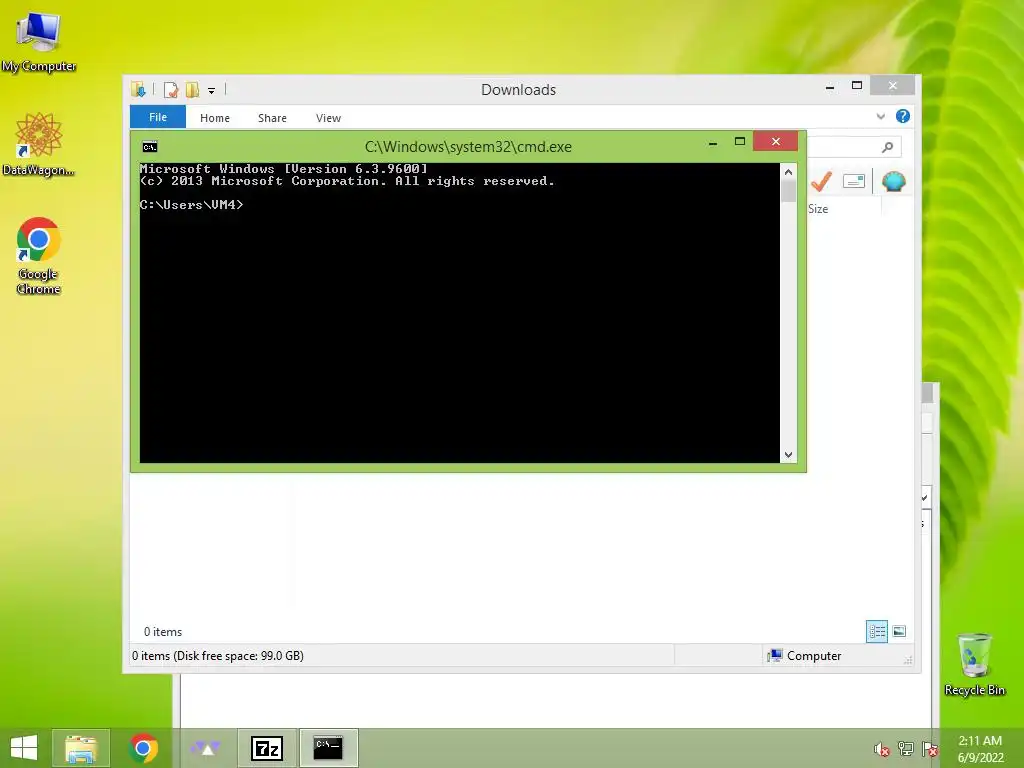The image size is (1024, 768).
Task: Click the '0 items' status text
Action: 163,632
